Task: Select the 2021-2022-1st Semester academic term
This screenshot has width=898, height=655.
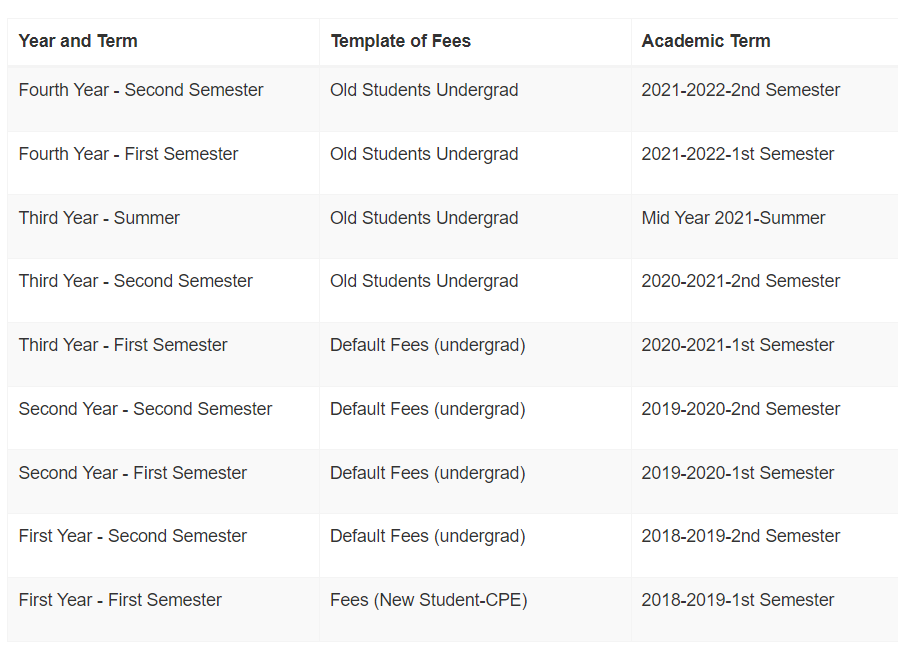Action: tap(738, 154)
